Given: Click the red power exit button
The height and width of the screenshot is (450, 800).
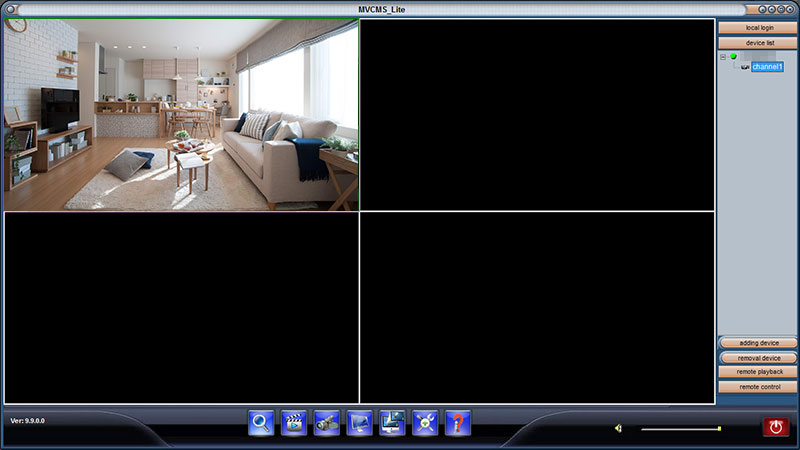Looking at the screenshot, I should click(776, 427).
